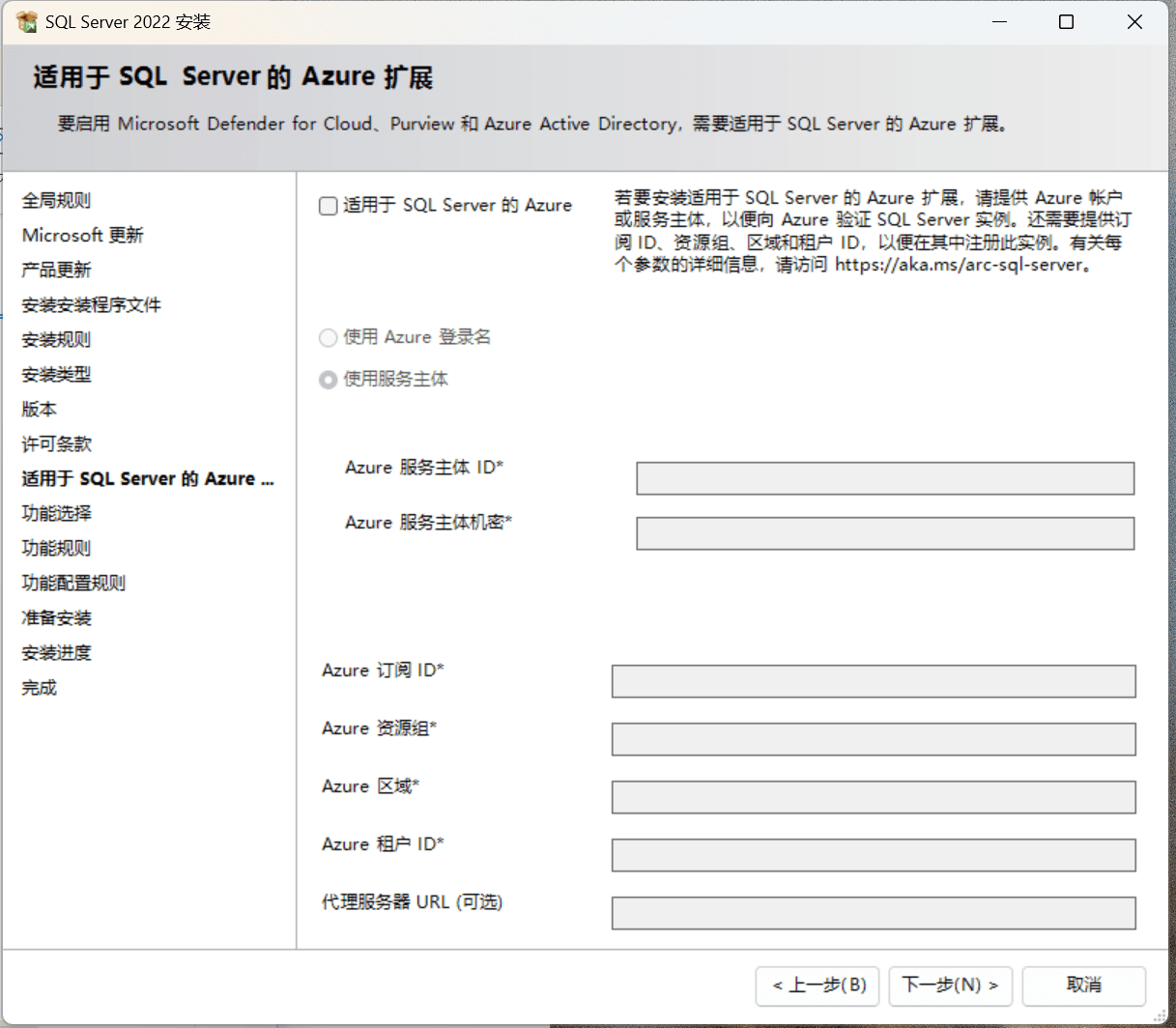Screen dimensions: 1176x1028
Task: Click the Azure 订阅 ID* label
Action: coord(383,671)
